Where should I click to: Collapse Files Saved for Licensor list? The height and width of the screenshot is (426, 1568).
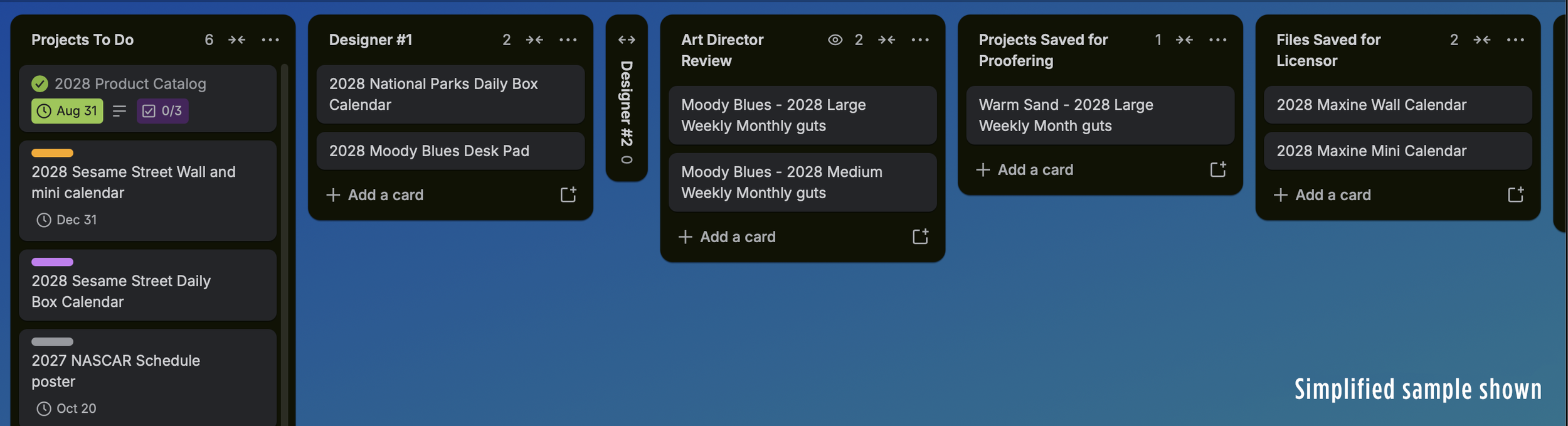pyautogui.click(x=1482, y=40)
